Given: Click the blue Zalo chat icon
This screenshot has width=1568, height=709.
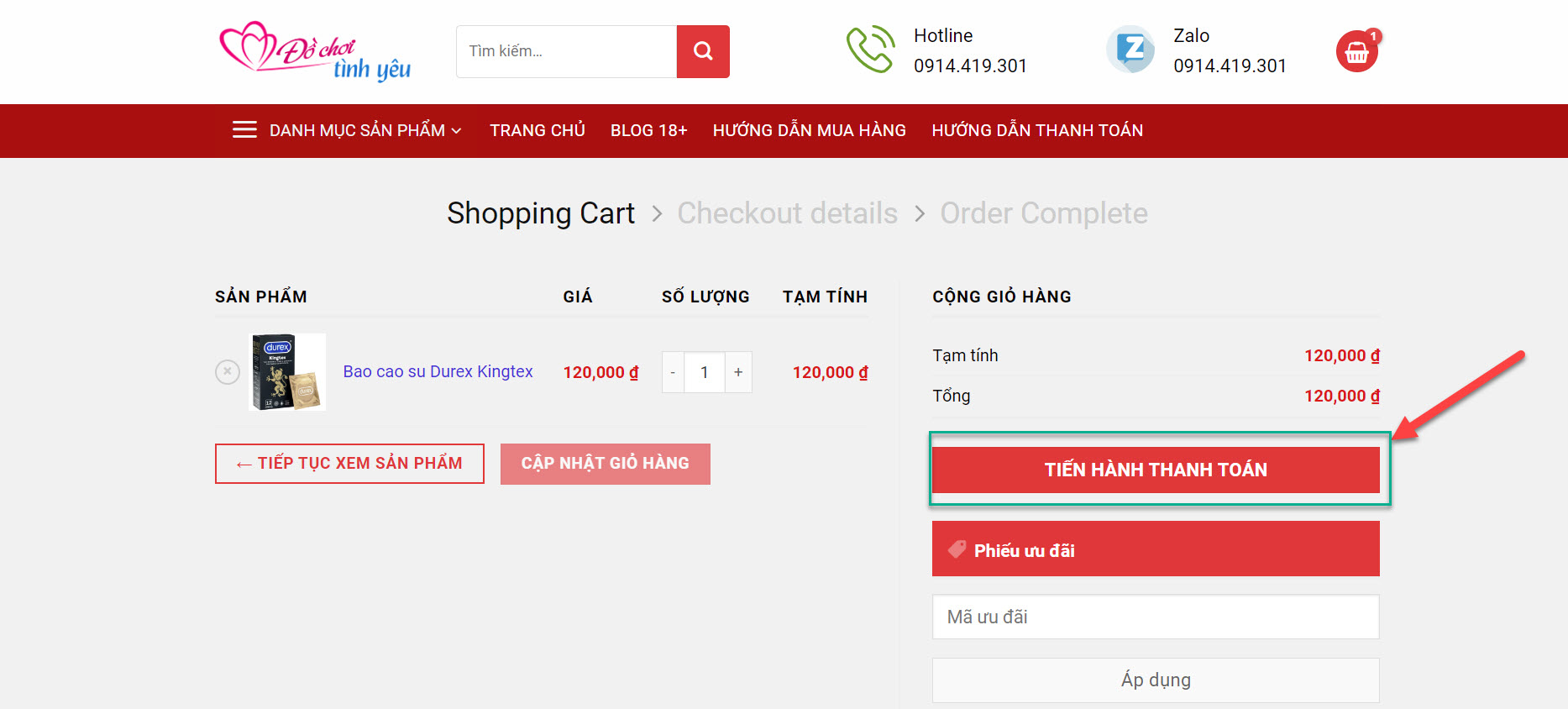Looking at the screenshot, I should [1130, 50].
